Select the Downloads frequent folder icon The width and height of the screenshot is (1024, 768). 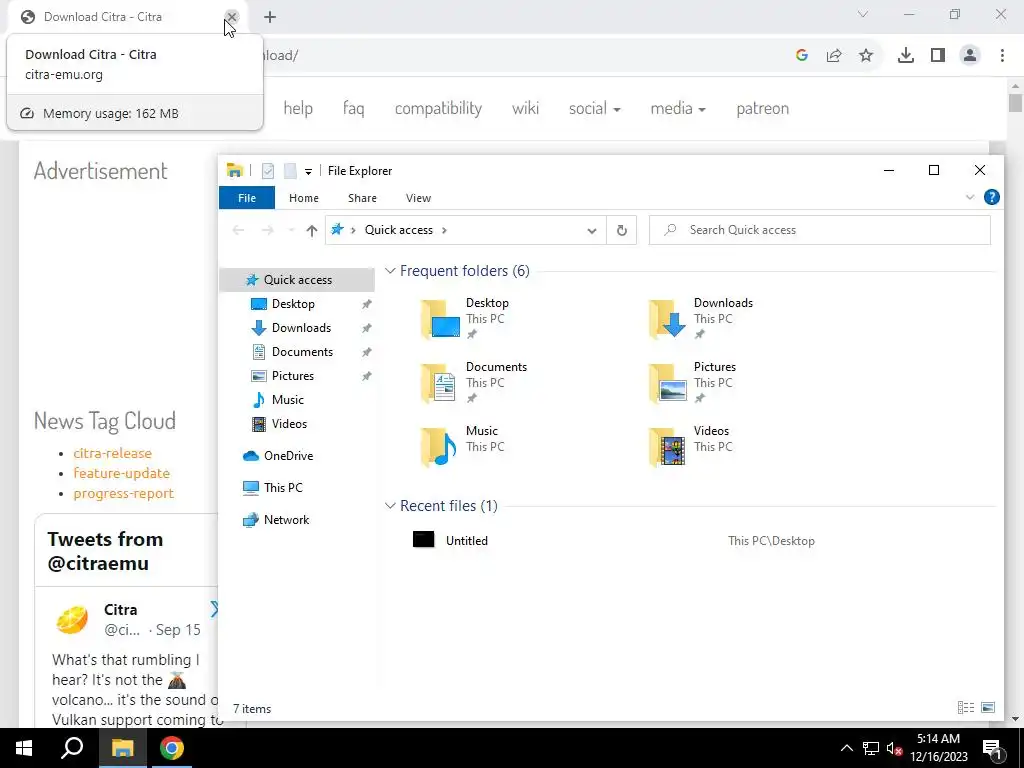667,319
